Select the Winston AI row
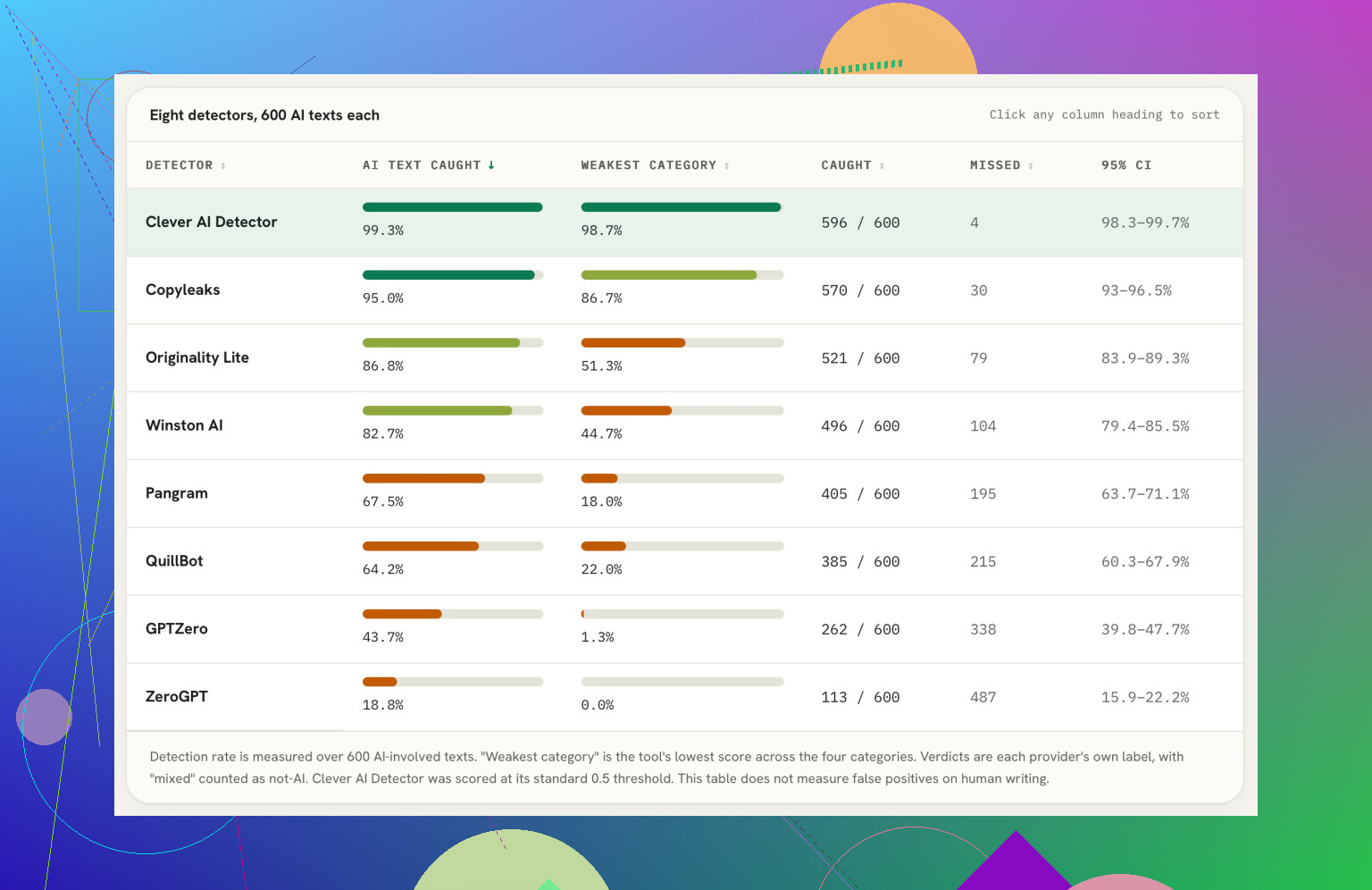 point(684,425)
